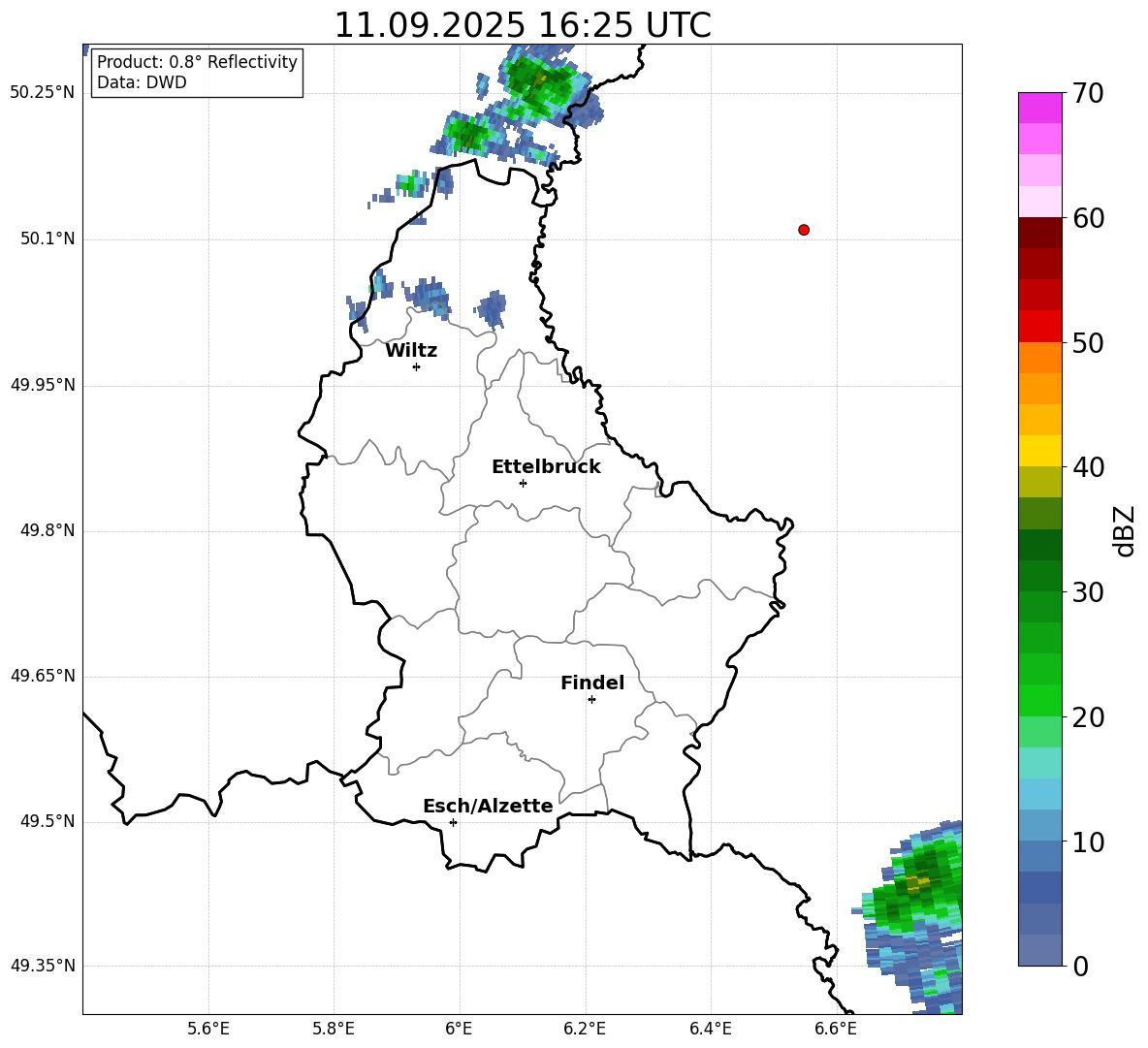1148x1048 pixels.
Task: Click the cross marker below the Findel label
Action: point(591,700)
